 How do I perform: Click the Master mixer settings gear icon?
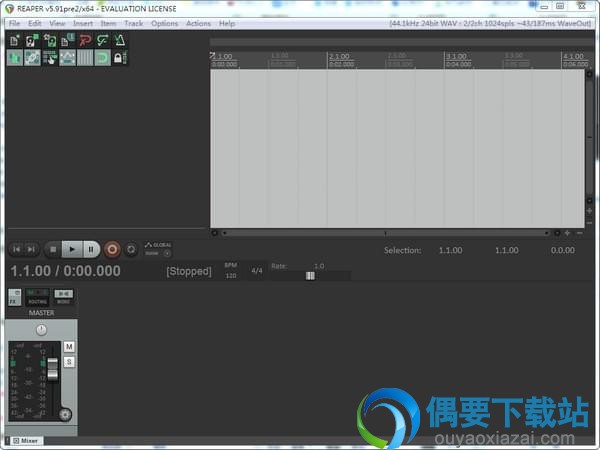(x=65, y=414)
